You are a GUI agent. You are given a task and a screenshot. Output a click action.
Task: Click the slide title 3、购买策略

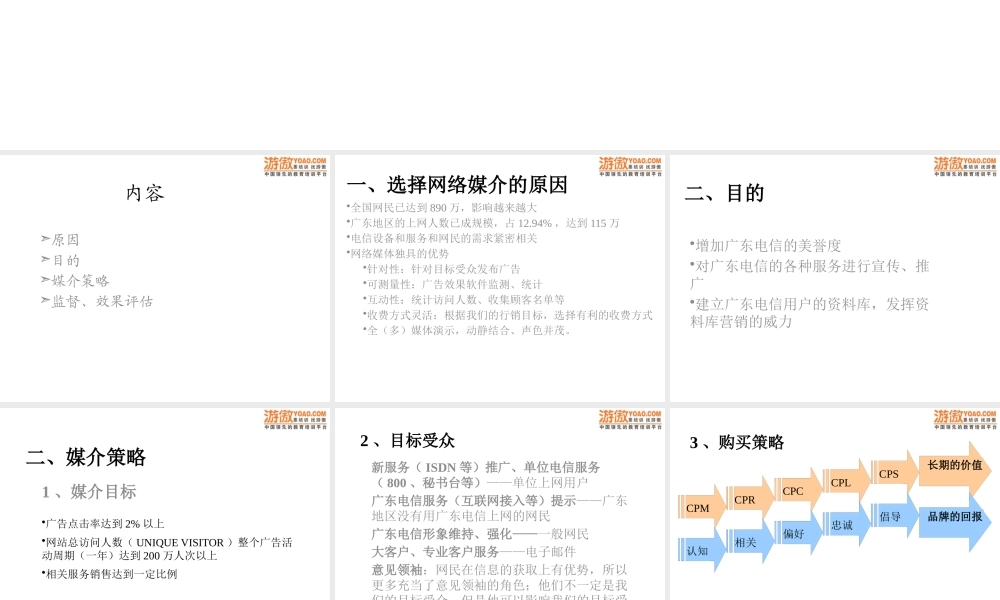click(737, 443)
